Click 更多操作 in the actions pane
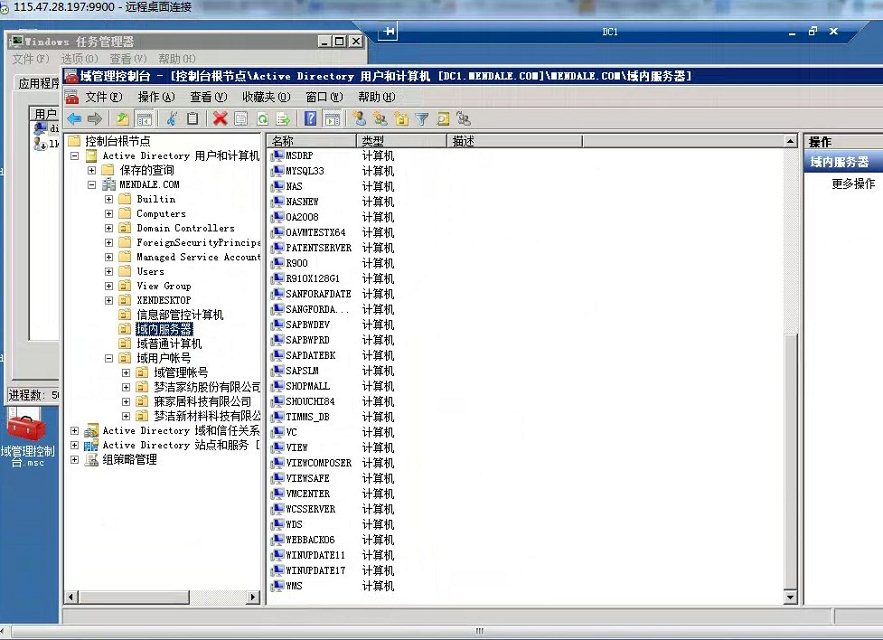Screen dimensions: 883x640 [853, 184]
